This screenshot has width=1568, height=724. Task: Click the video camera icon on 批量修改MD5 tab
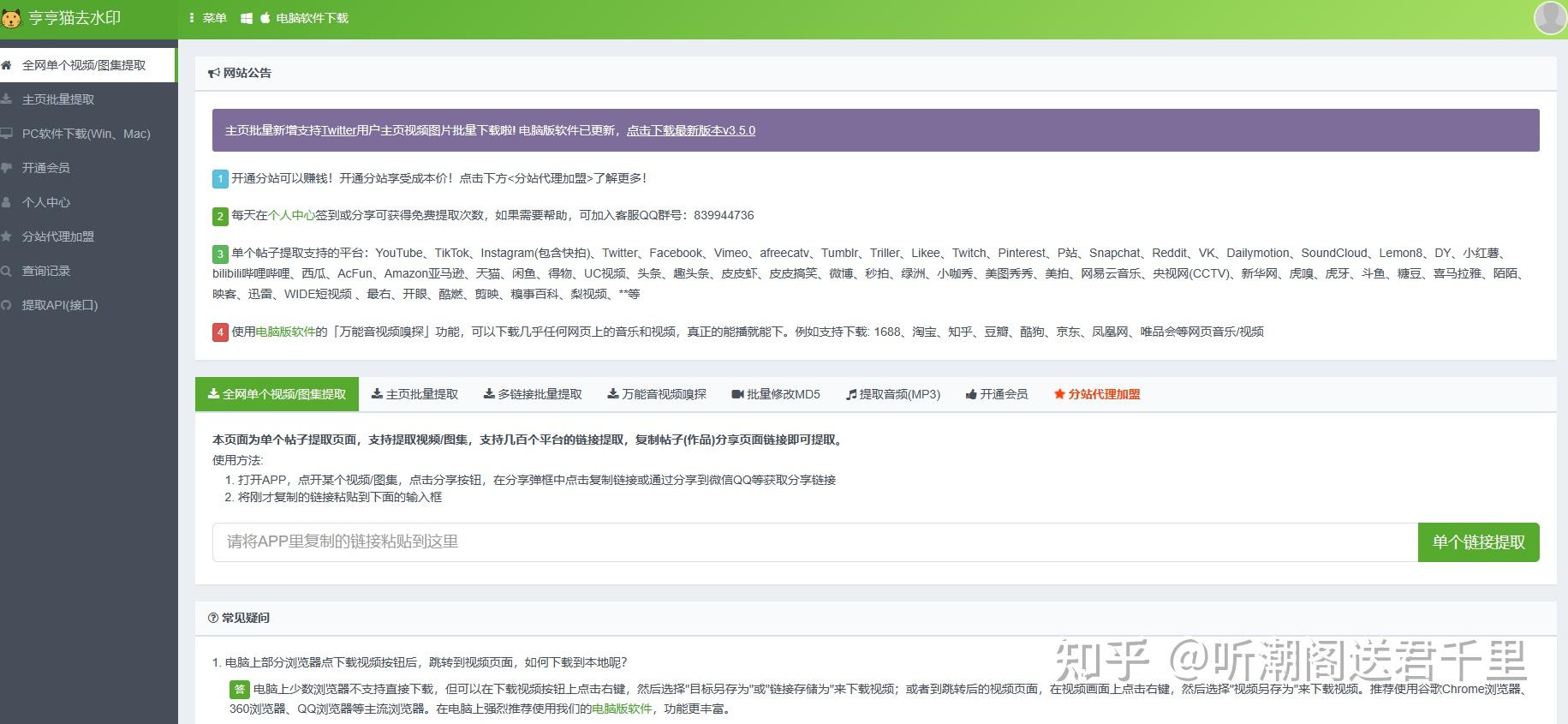point(737,394)
